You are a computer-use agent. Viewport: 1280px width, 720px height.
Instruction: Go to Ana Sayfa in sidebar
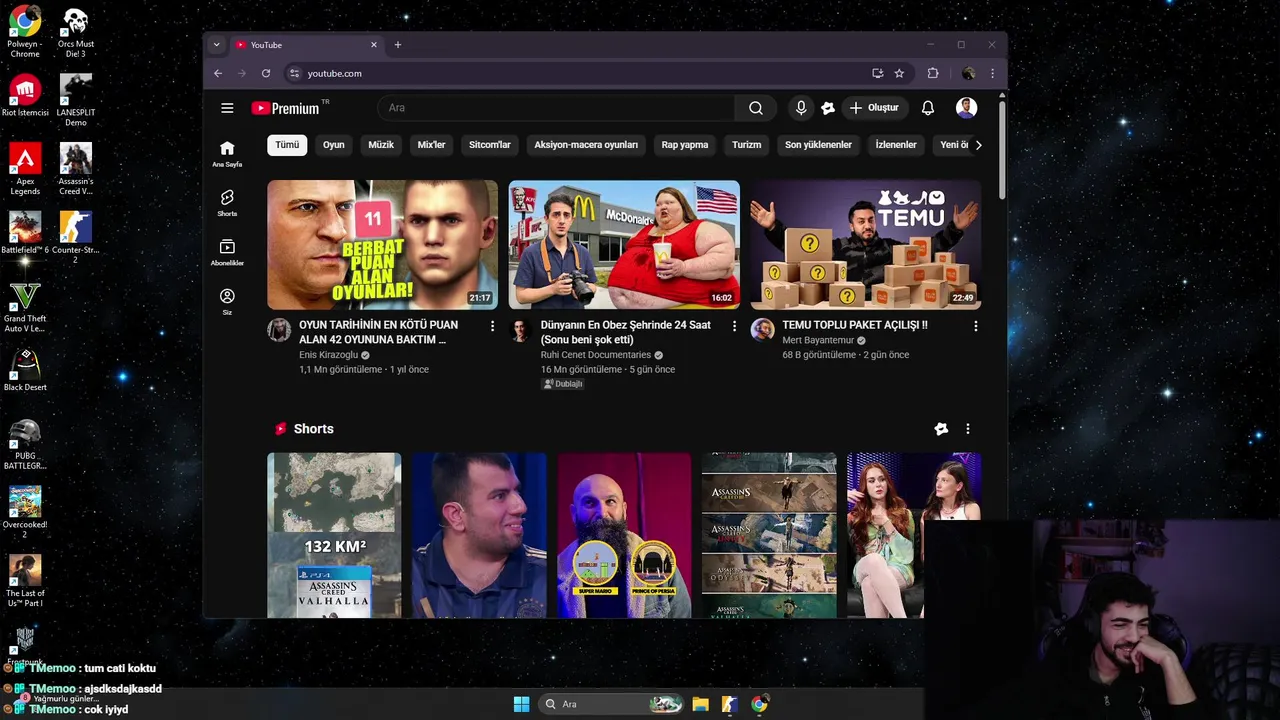(x=227, y=153)
